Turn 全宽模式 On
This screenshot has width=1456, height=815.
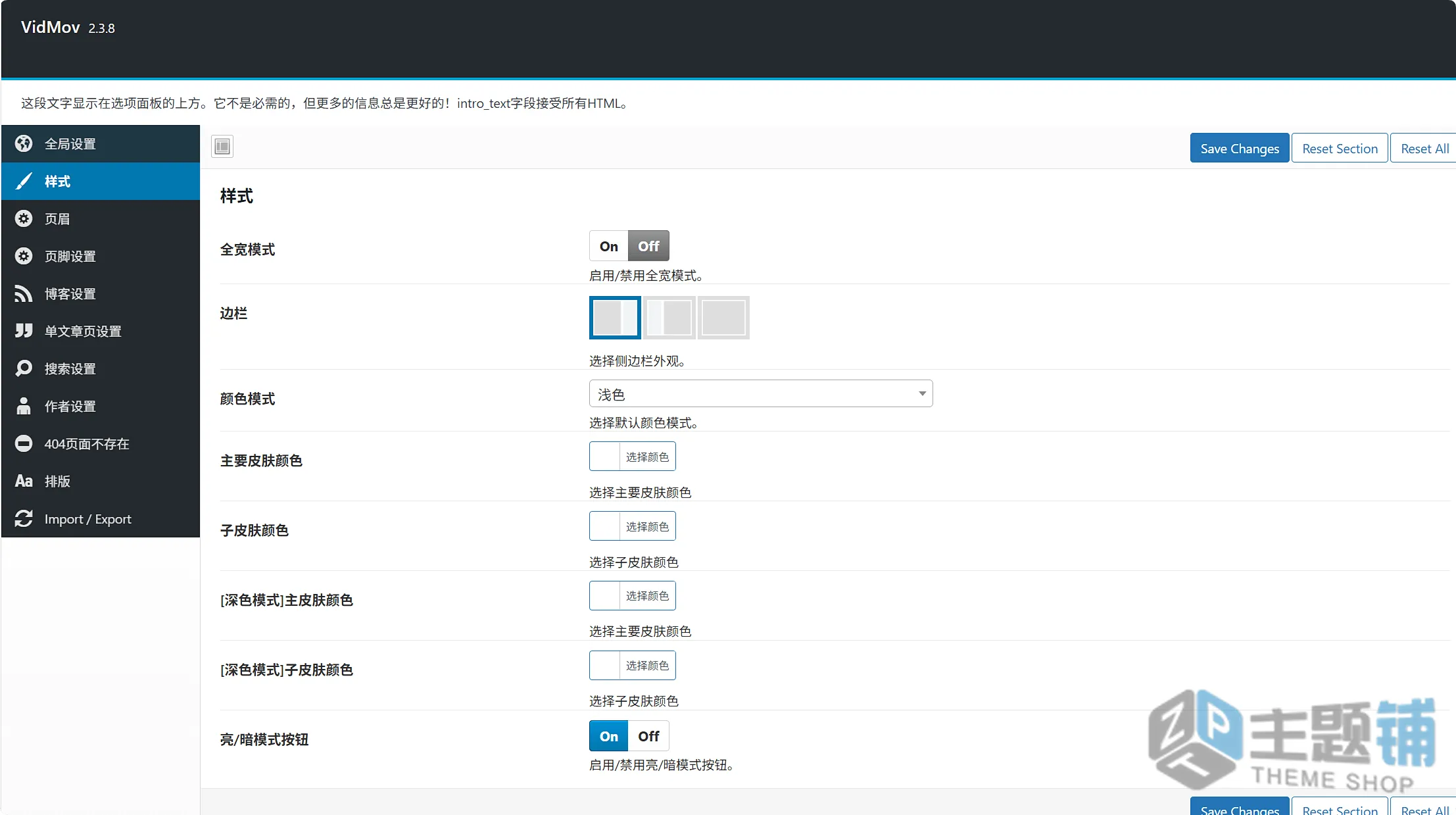point(609,246)
